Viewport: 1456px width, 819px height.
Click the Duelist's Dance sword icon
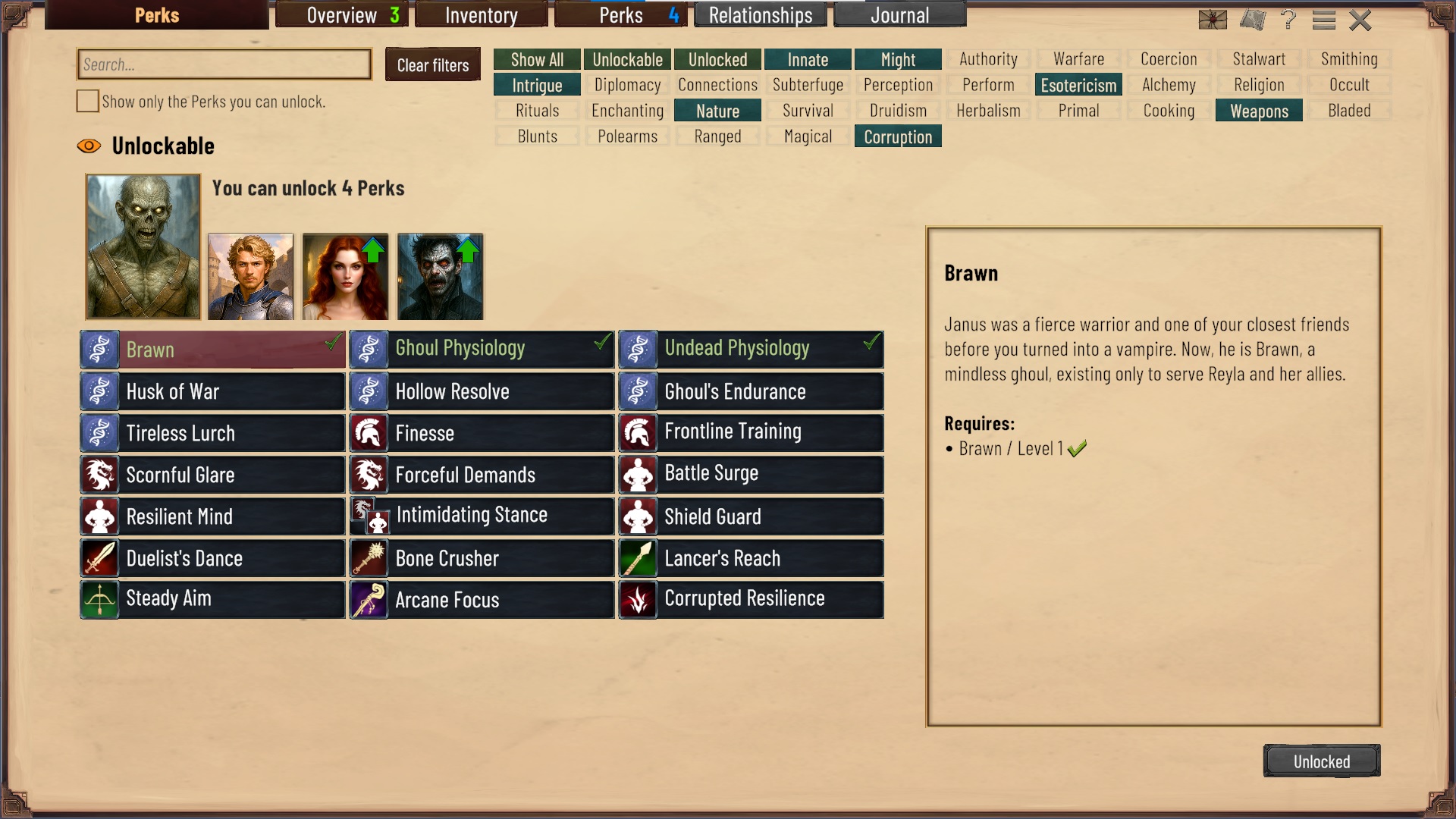point(99,558)
